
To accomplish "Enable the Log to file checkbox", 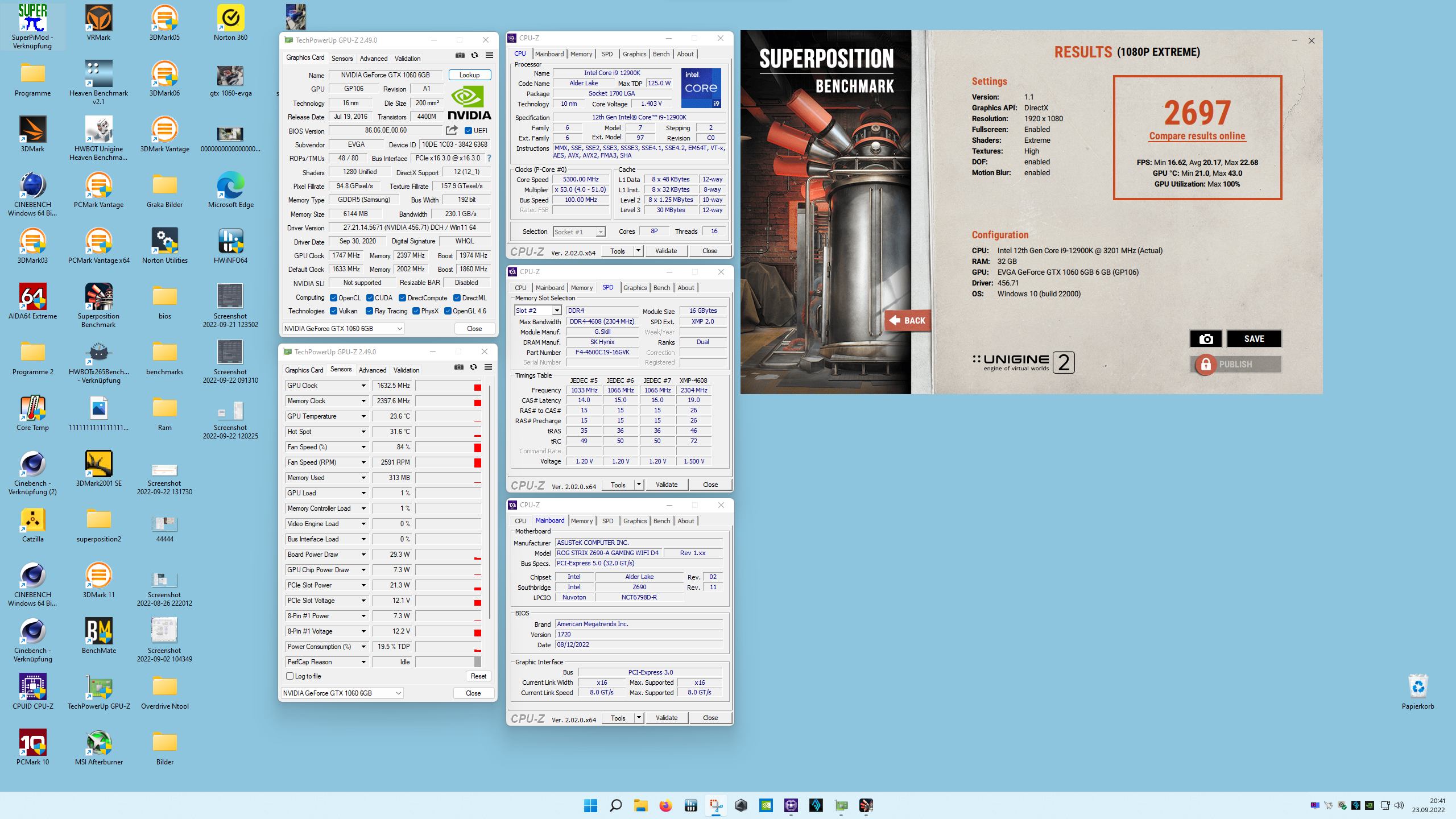I will point(290,676).
